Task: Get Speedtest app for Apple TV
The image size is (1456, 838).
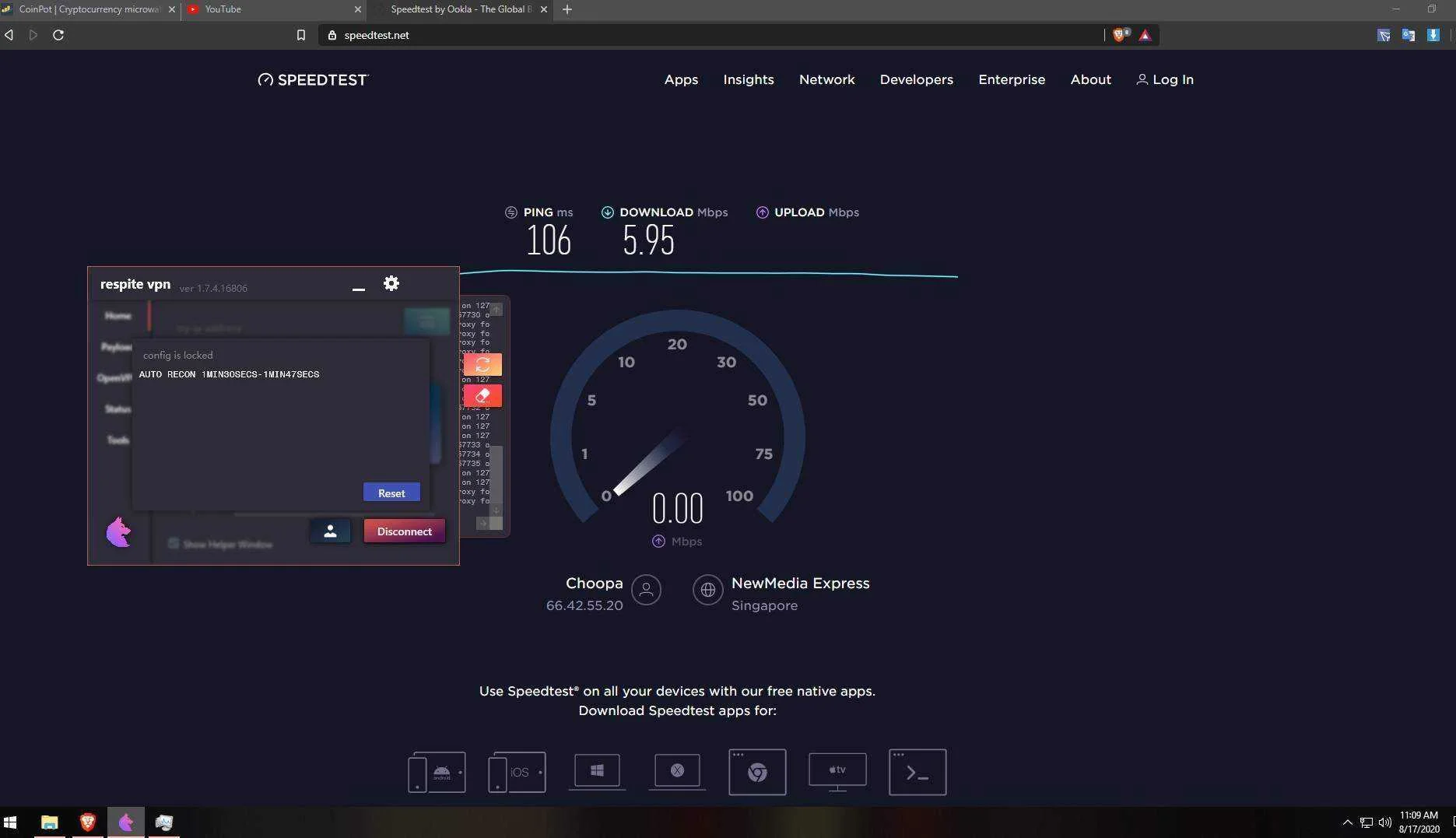Action: pos(837,771)
